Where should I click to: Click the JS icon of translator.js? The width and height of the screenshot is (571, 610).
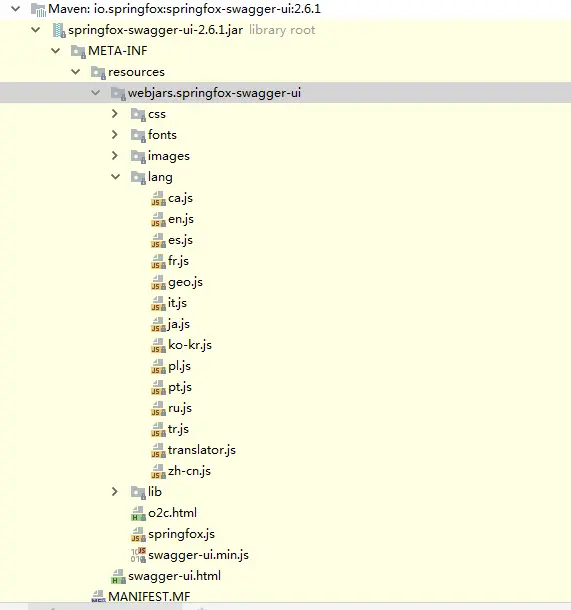158,450
